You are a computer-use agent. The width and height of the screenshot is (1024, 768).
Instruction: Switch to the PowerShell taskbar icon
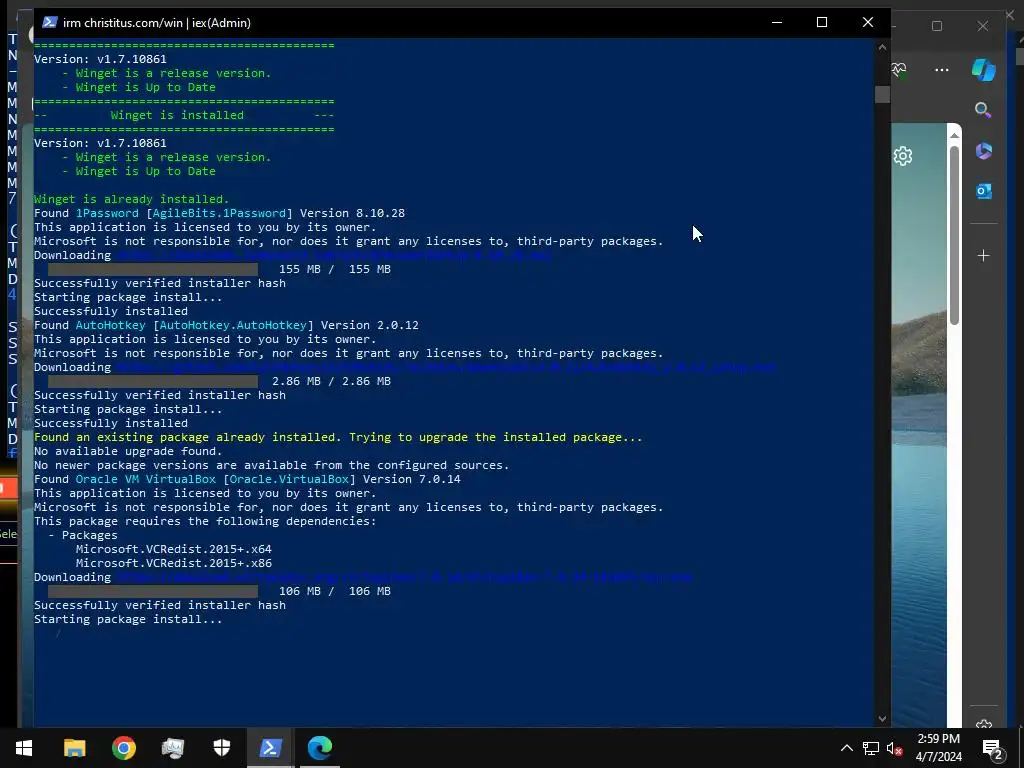pos(270,747)
